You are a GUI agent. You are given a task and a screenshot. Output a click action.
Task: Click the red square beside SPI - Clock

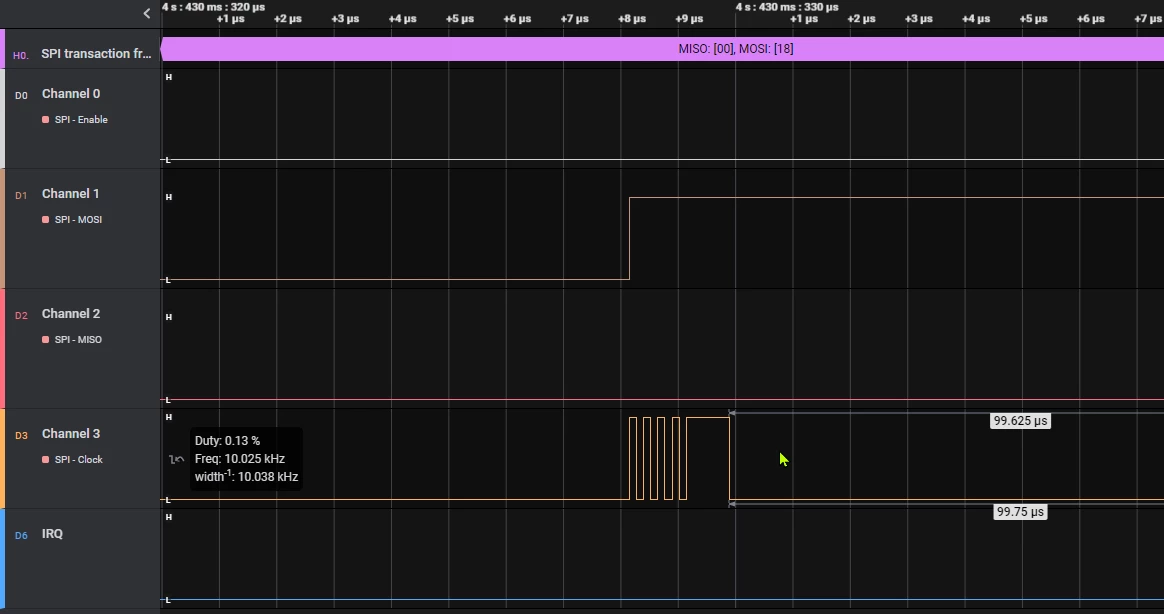pyautogui.click(x=46, y=460)
